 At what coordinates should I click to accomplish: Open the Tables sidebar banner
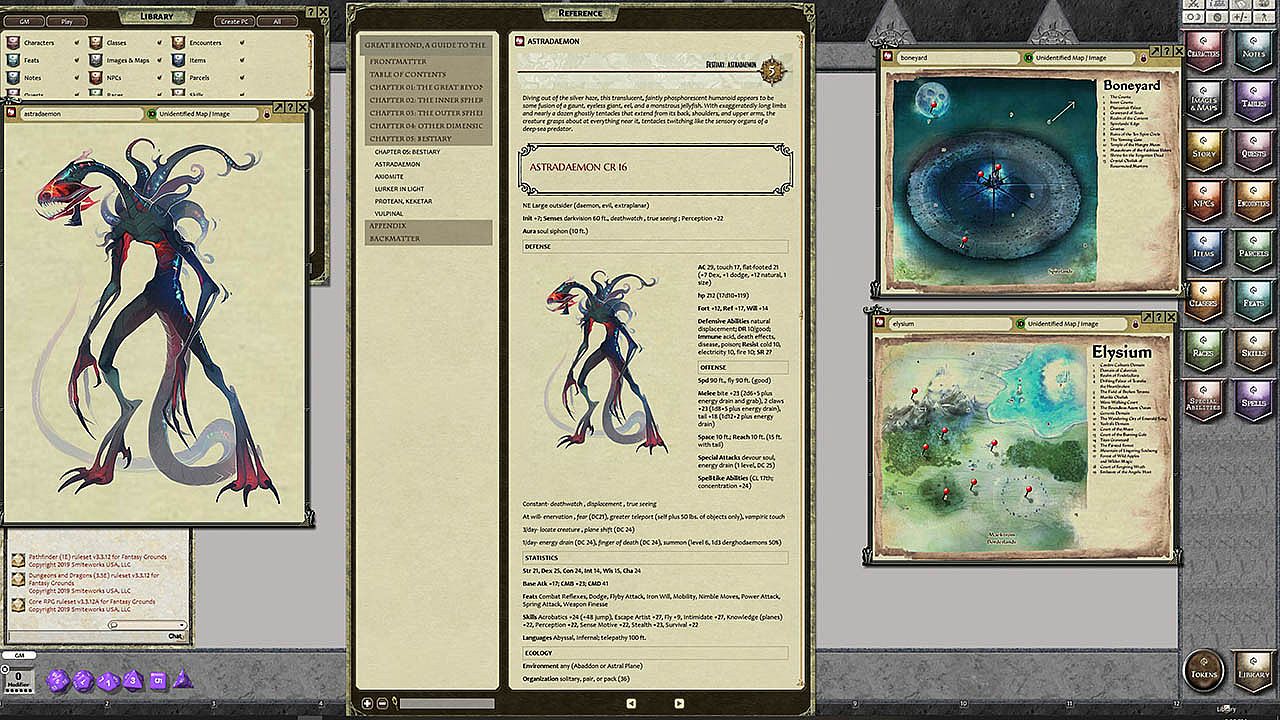1252,101
